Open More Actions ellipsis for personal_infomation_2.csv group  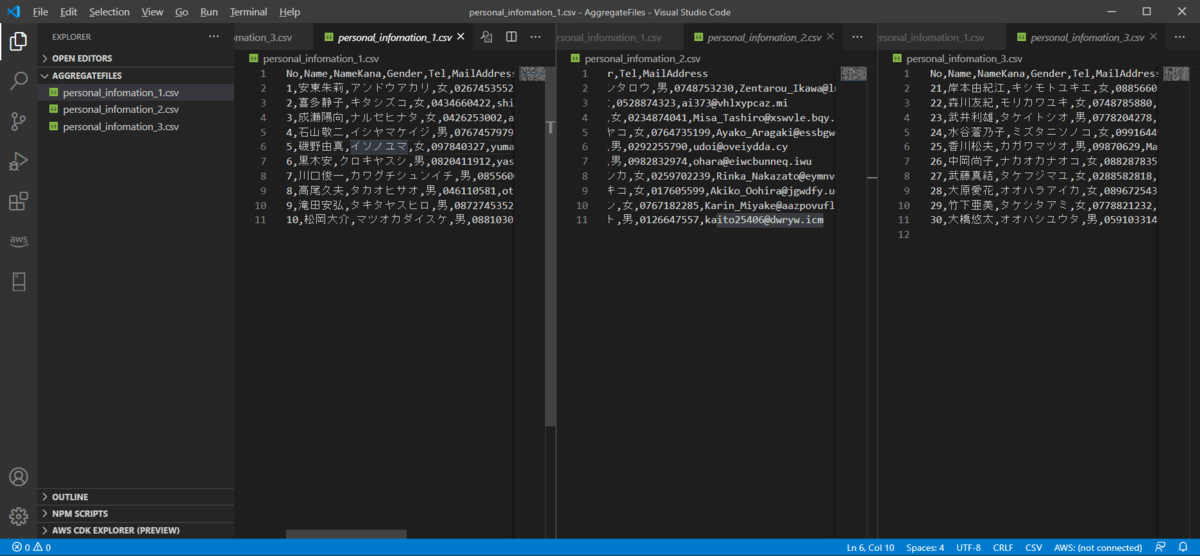point(857,37)
